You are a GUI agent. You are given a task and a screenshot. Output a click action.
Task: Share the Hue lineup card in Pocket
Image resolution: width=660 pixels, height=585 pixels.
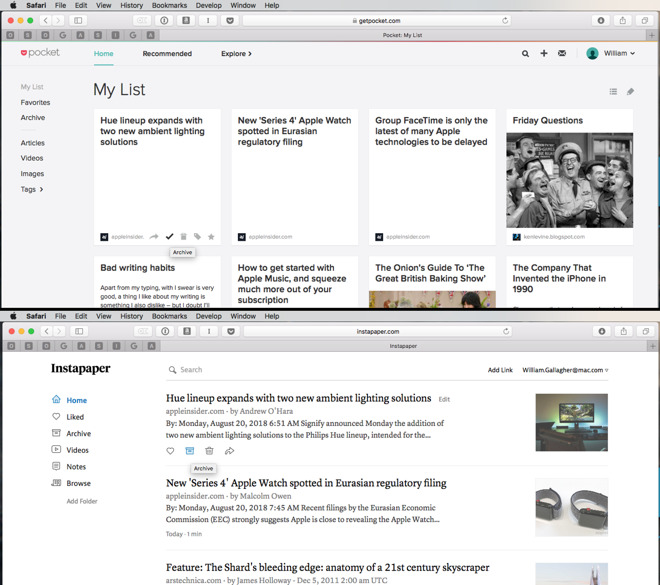coord(154,237)
